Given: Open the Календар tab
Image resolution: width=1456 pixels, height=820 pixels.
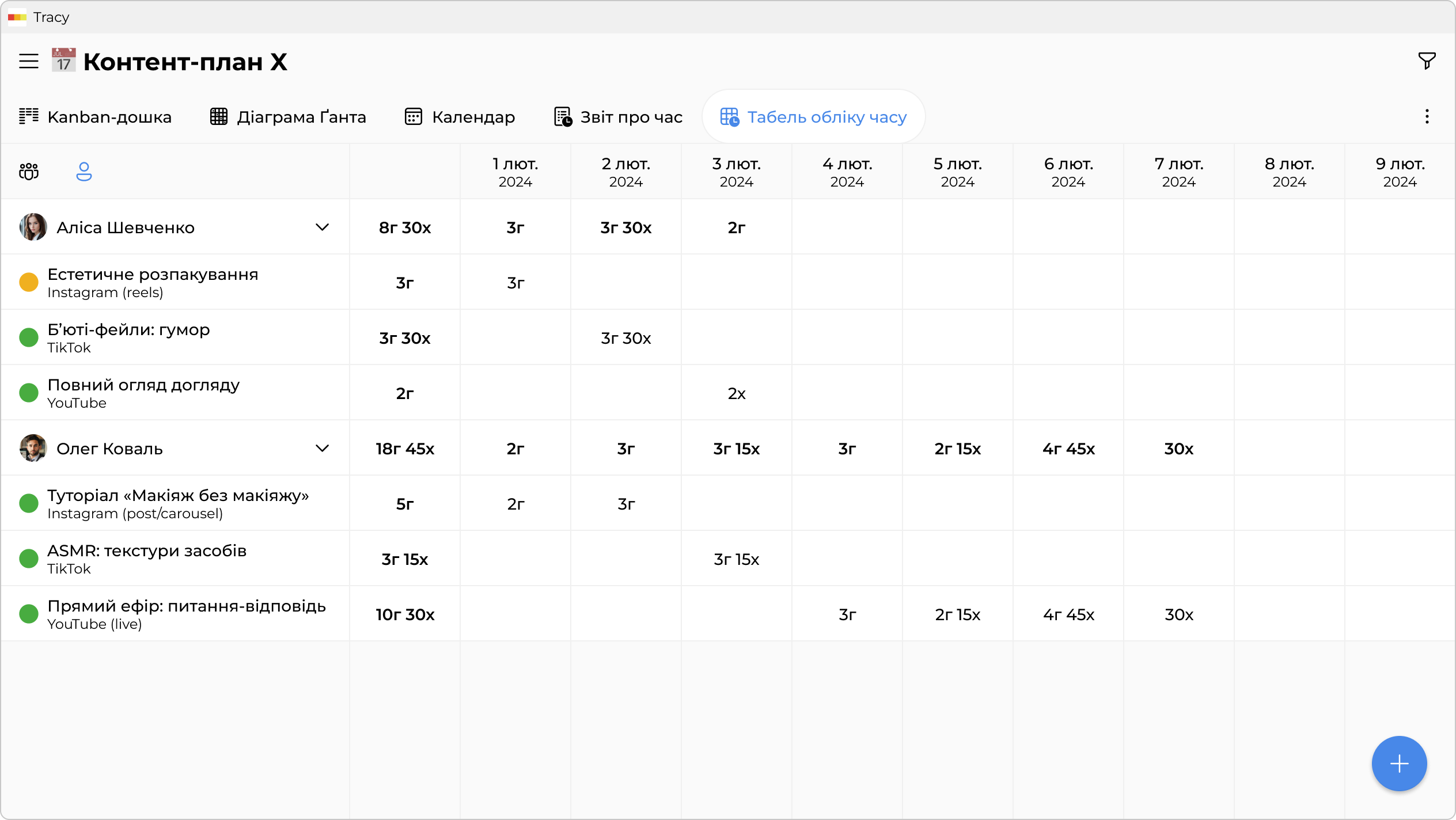Looking at the screenshot, I should 460,117.
